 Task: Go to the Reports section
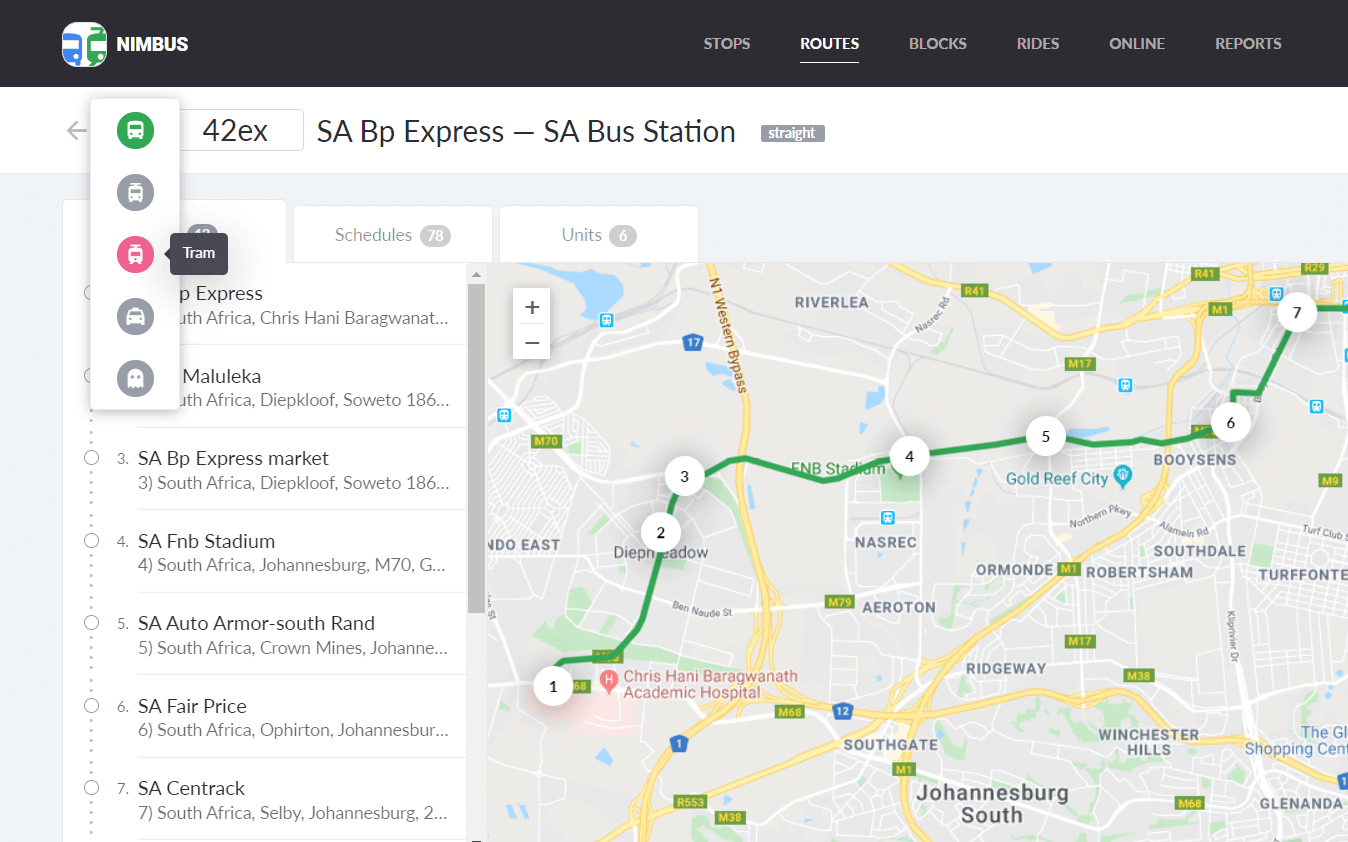[1248, 44]
